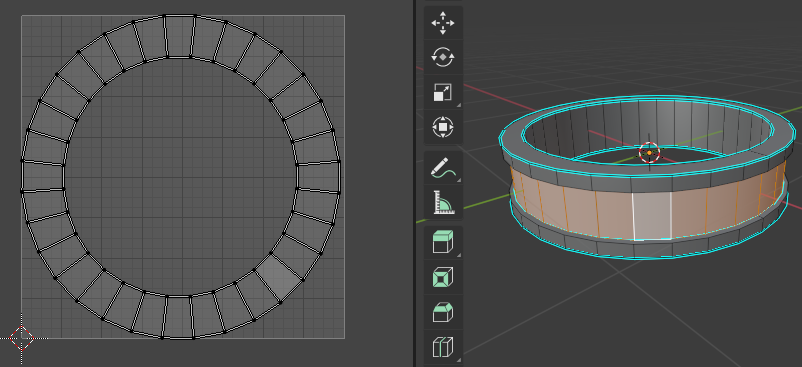This screenshot has height=367, width=802.
Task: Choose the Annotate pencil tool
Action: coord(443,167)
